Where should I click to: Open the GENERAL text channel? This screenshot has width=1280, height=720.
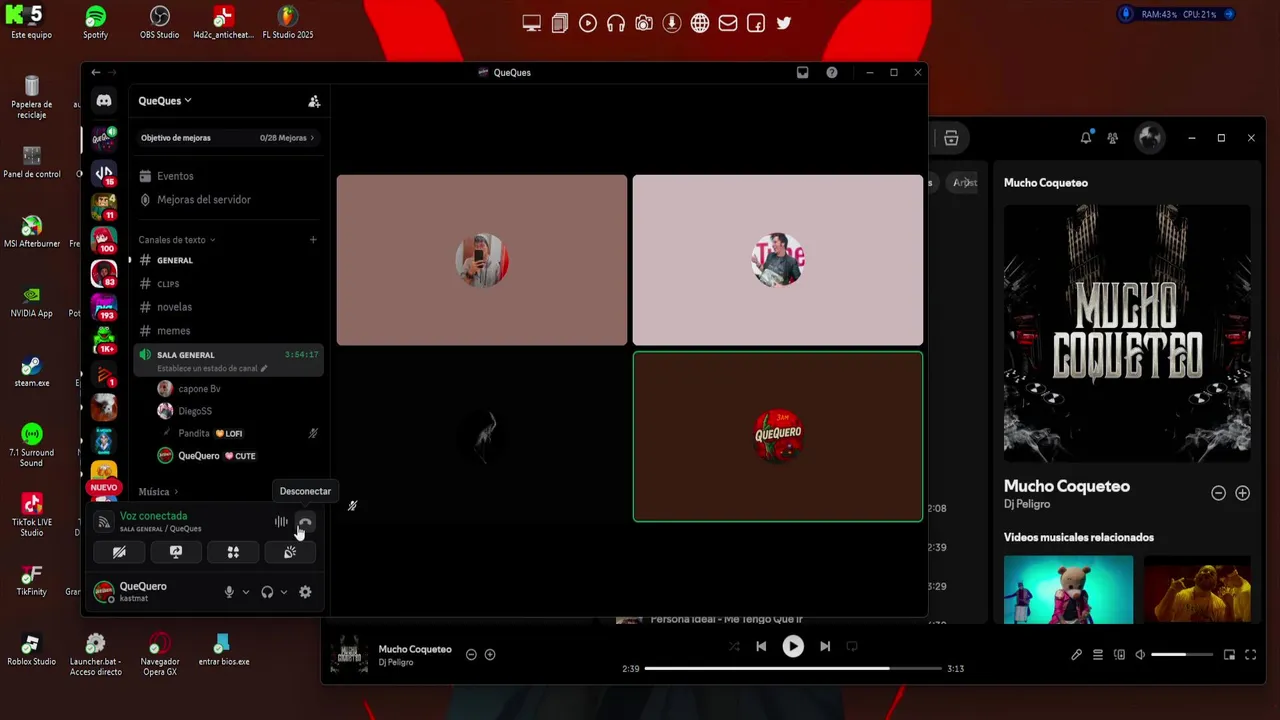pyautogui.click(x=228, y=260)
